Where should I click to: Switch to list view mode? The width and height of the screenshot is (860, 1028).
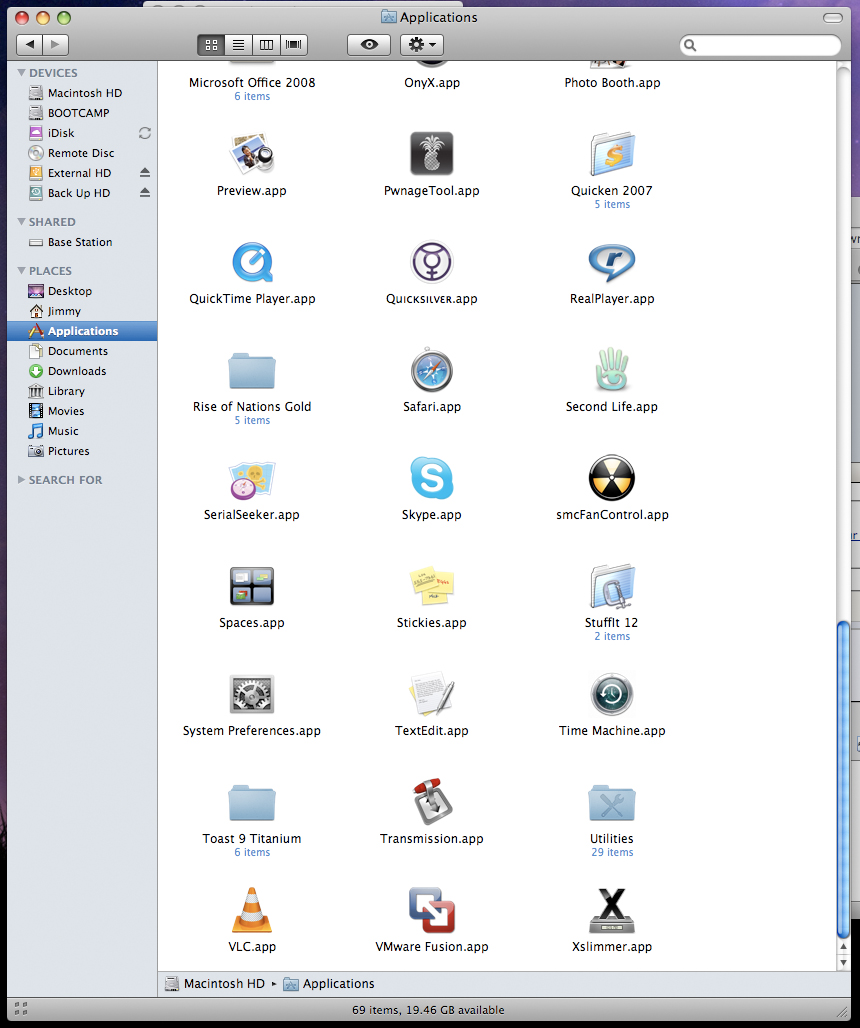tap(239, 45)
